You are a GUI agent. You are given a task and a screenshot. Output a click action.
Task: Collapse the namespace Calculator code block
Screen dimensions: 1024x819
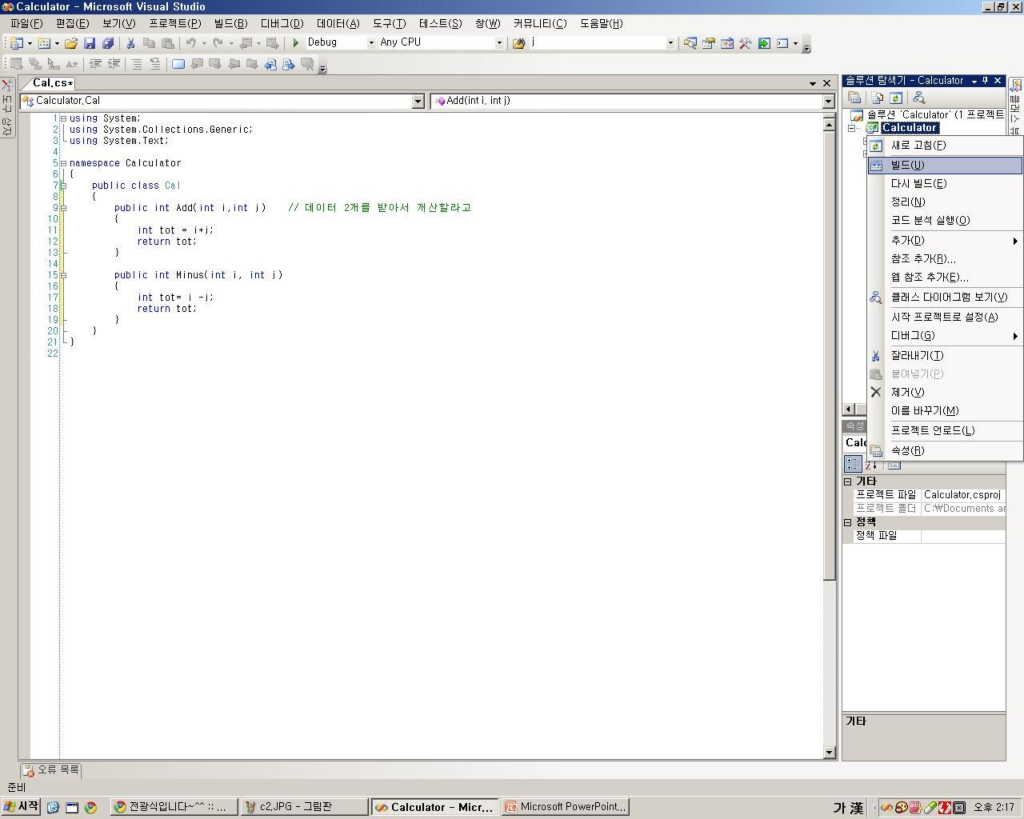click(x=63, y=163)
